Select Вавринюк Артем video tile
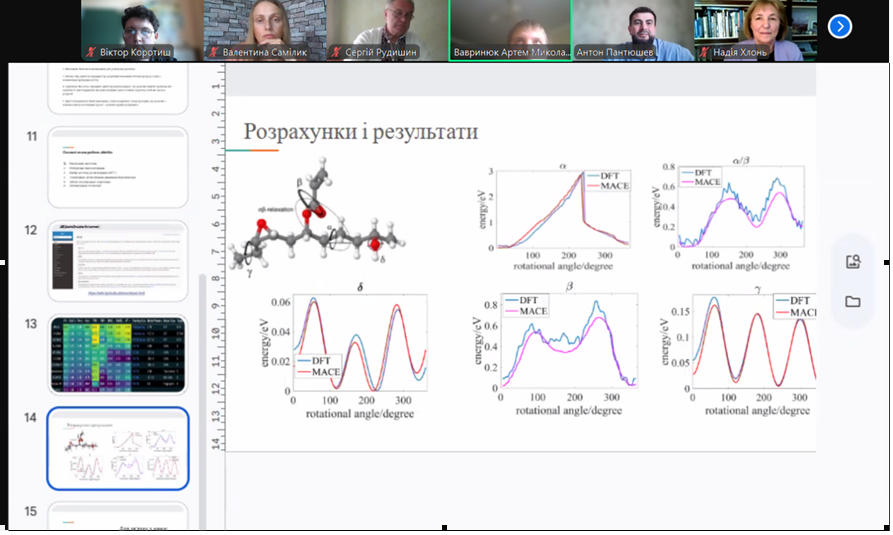Viewport: 893px width, 535px height. [510, 30]
